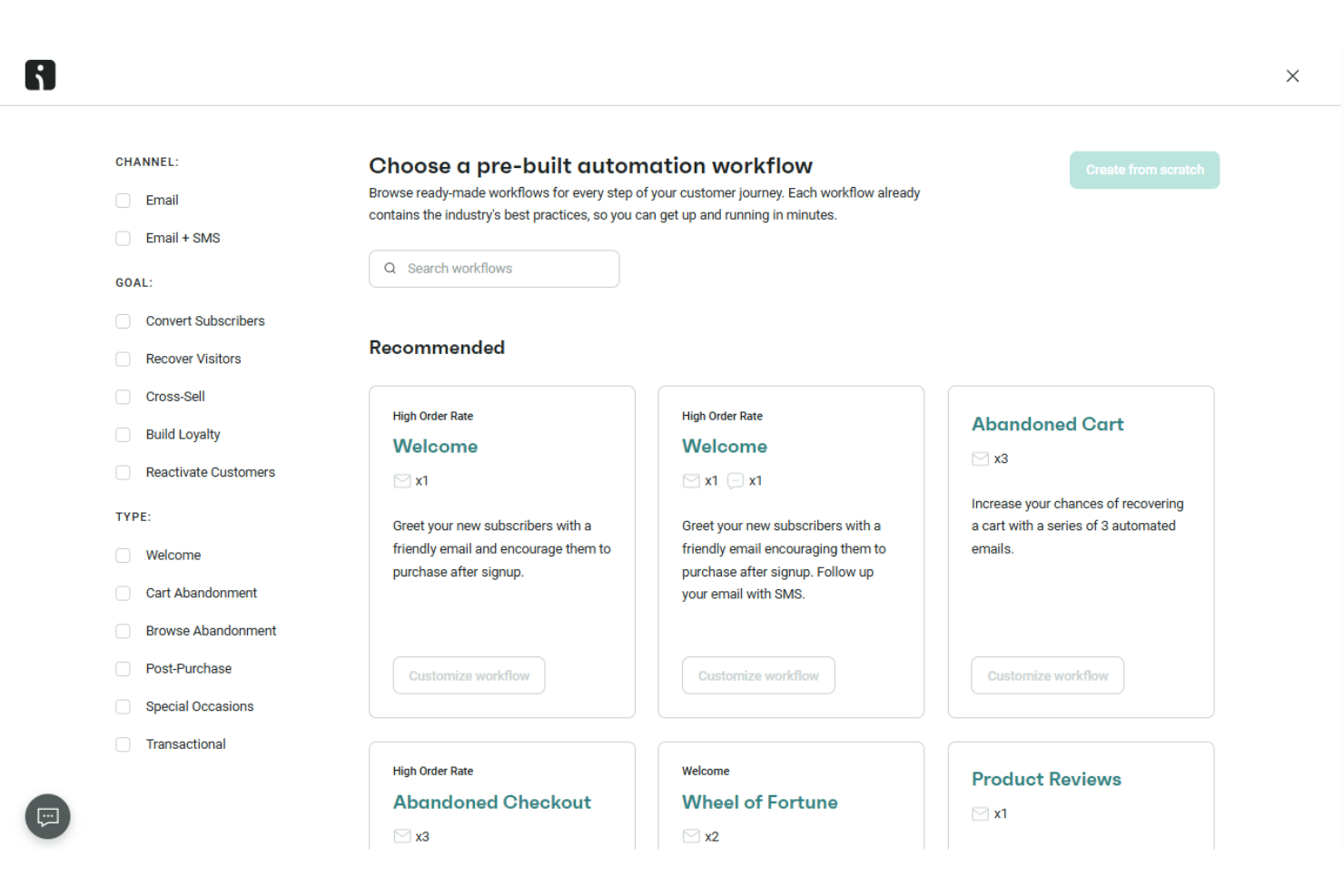Click the CHANNEL: filter label

pyautogui.click(x=147, y=162)
